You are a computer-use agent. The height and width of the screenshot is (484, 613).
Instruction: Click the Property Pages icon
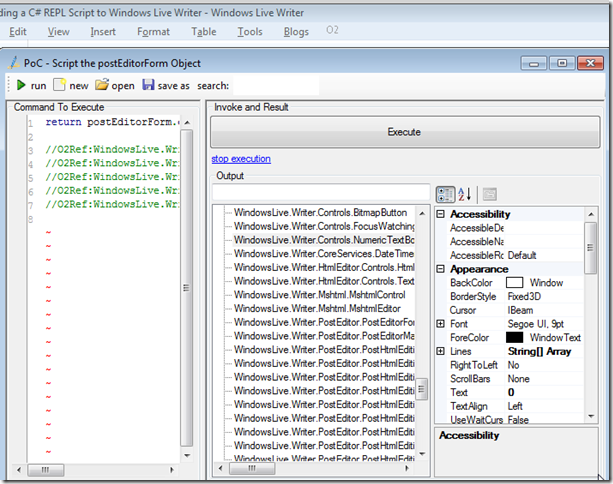[x=489, y=194]
